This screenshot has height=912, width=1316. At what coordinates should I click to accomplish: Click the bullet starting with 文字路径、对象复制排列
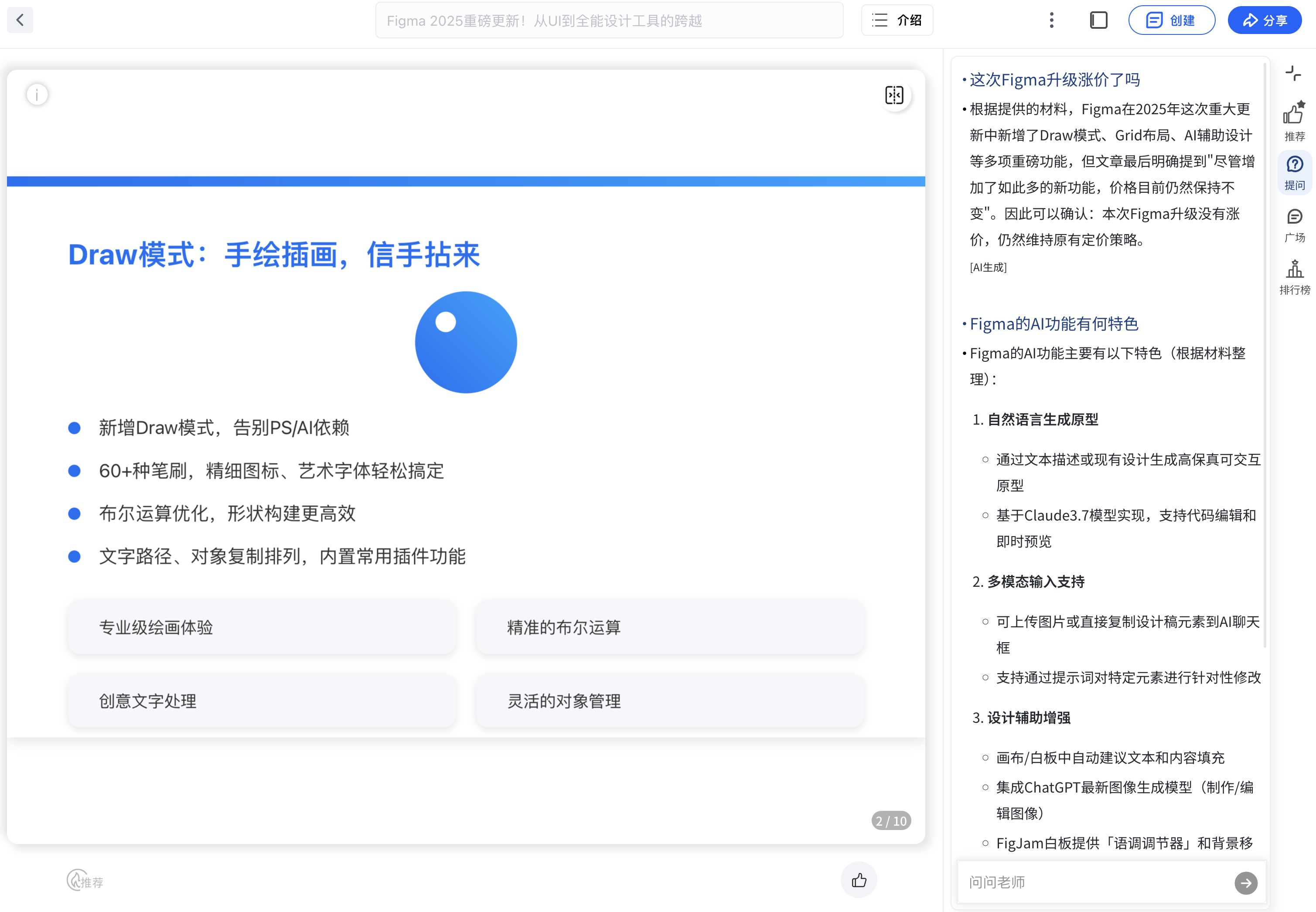[x=282, y=556]
